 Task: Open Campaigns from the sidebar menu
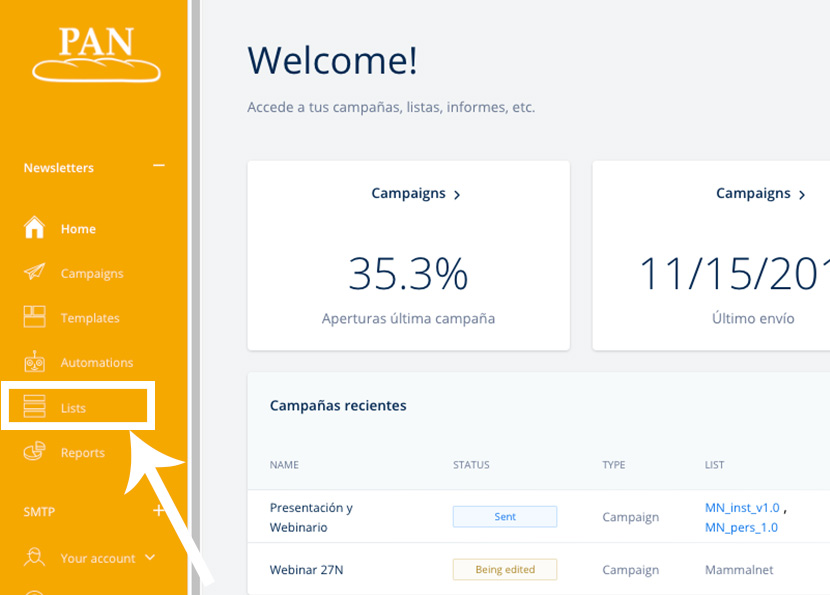(92, 273)
